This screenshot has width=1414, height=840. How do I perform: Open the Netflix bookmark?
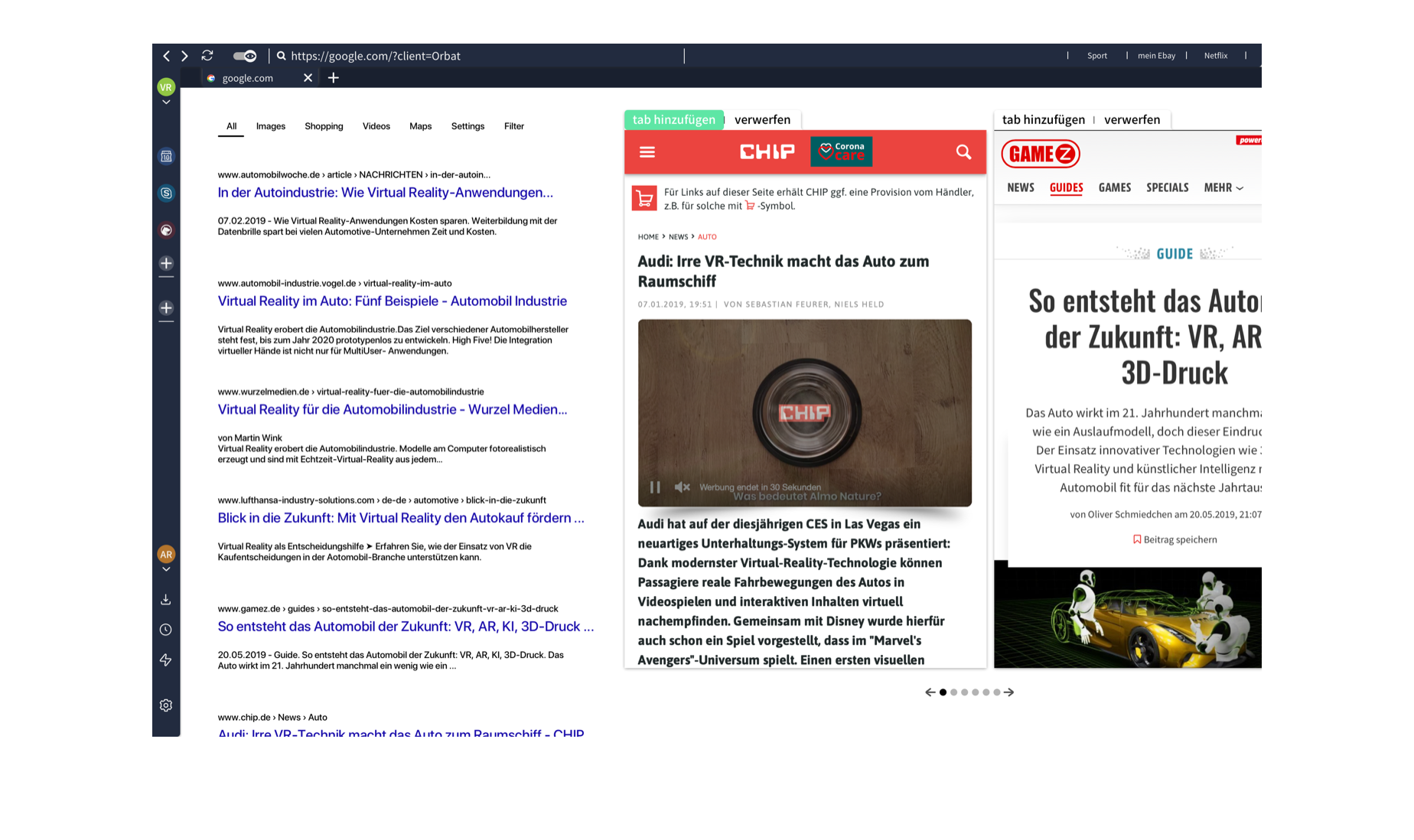[x=1215, y=56]
